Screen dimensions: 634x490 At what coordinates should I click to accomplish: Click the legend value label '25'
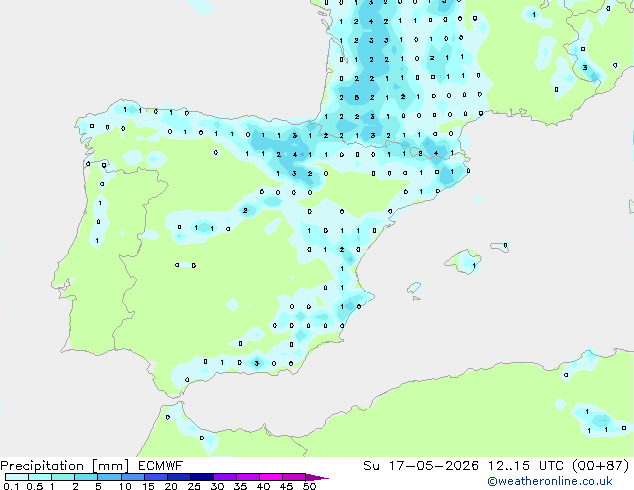(194, 486)
